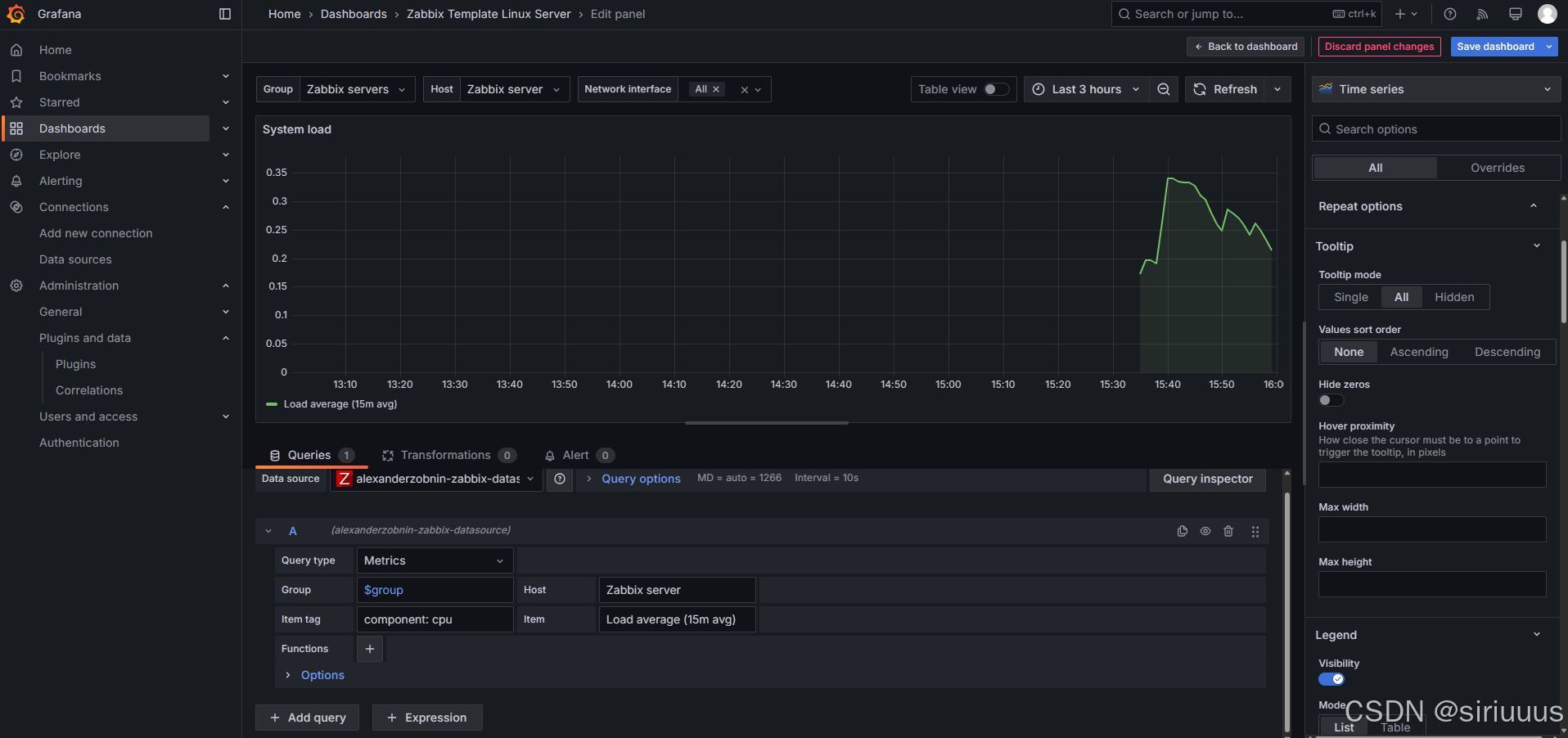
Task: Duplicate query A with copy icon
Action: (x=1183, y=531)
